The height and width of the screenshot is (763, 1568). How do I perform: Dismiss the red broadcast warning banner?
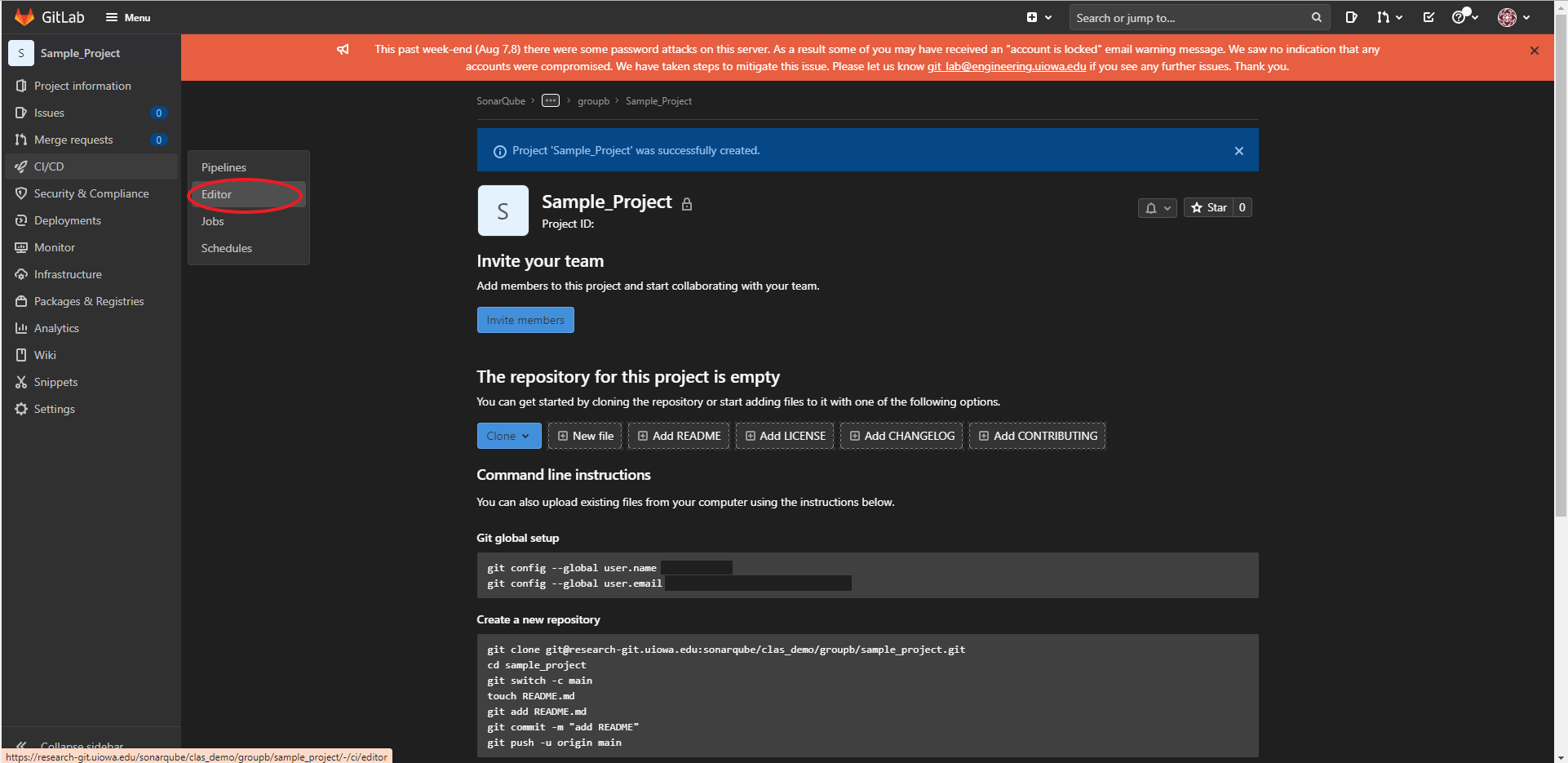[1534, 51]
